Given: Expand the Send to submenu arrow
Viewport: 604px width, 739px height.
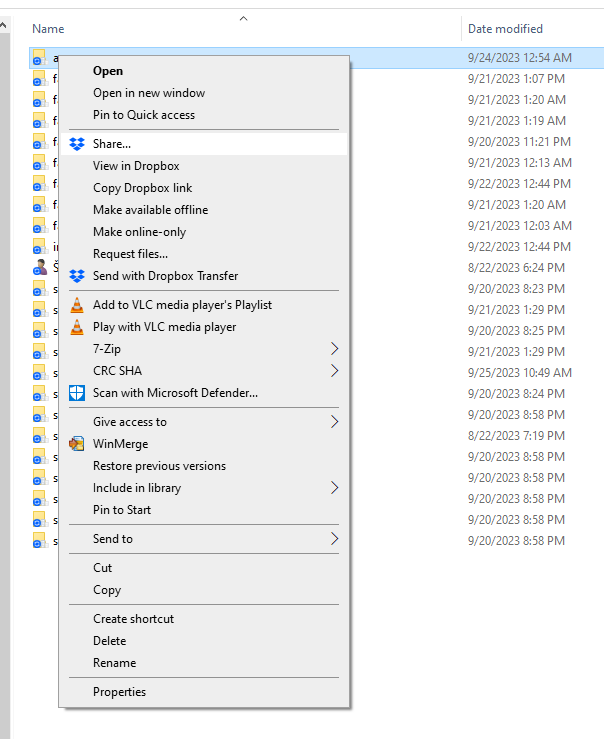Looking at the screenshot, I should (x=334, y=539).
